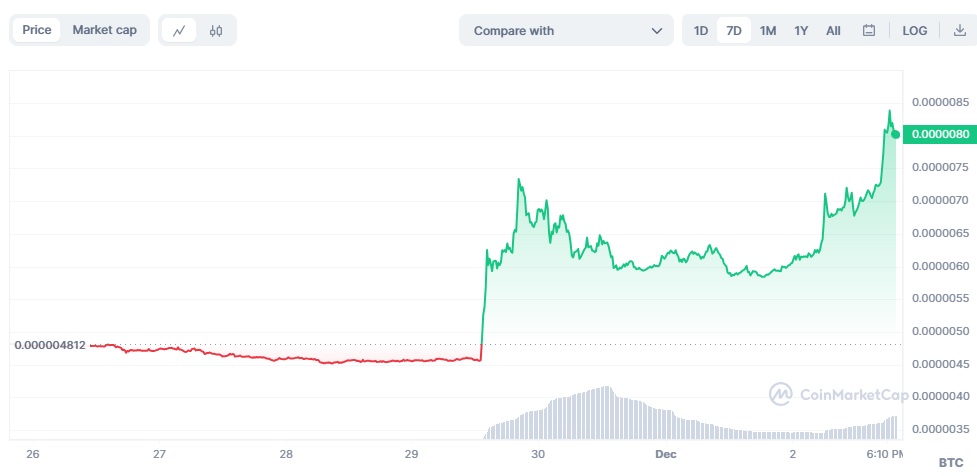This screenshot has width=977, height=476.
Task: Select the Price view toggle
Action: [x=37, y=30]
